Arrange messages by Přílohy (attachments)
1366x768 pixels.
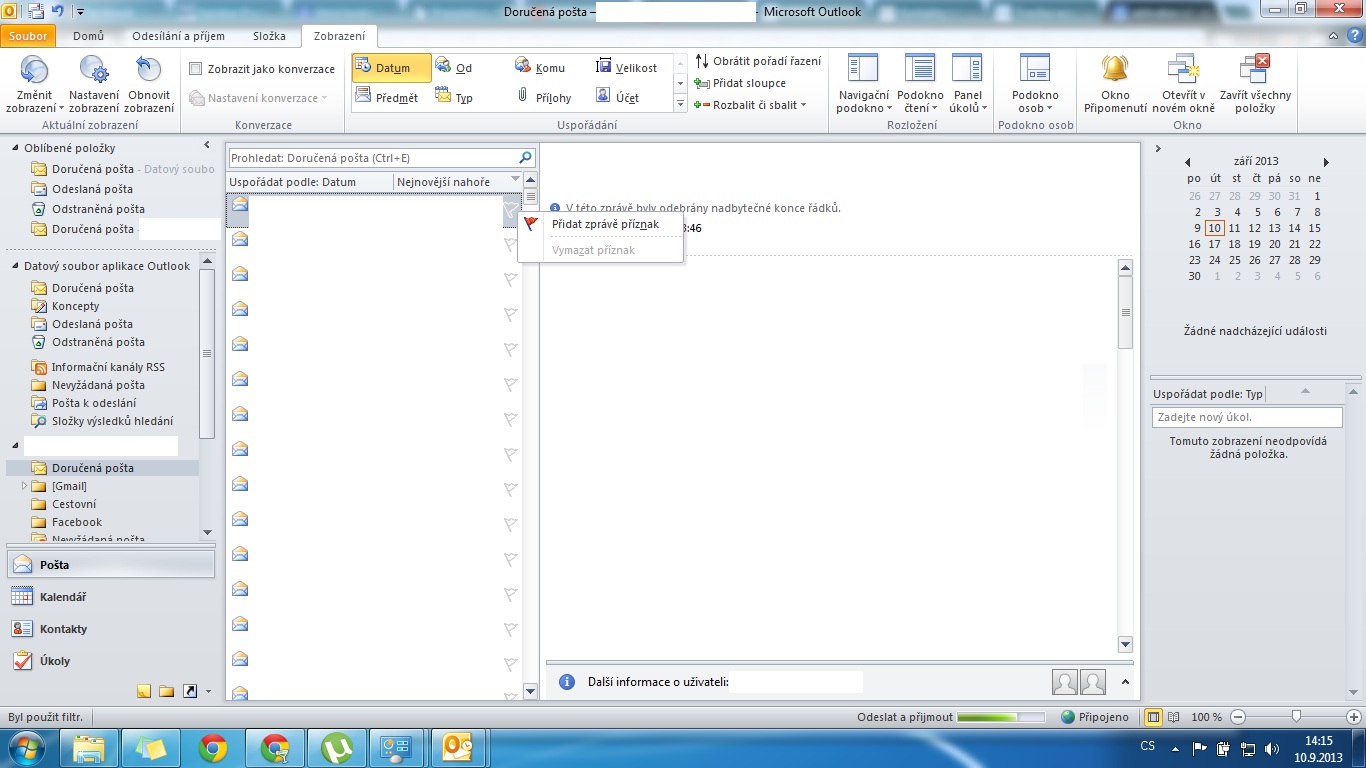click(544, 98)
